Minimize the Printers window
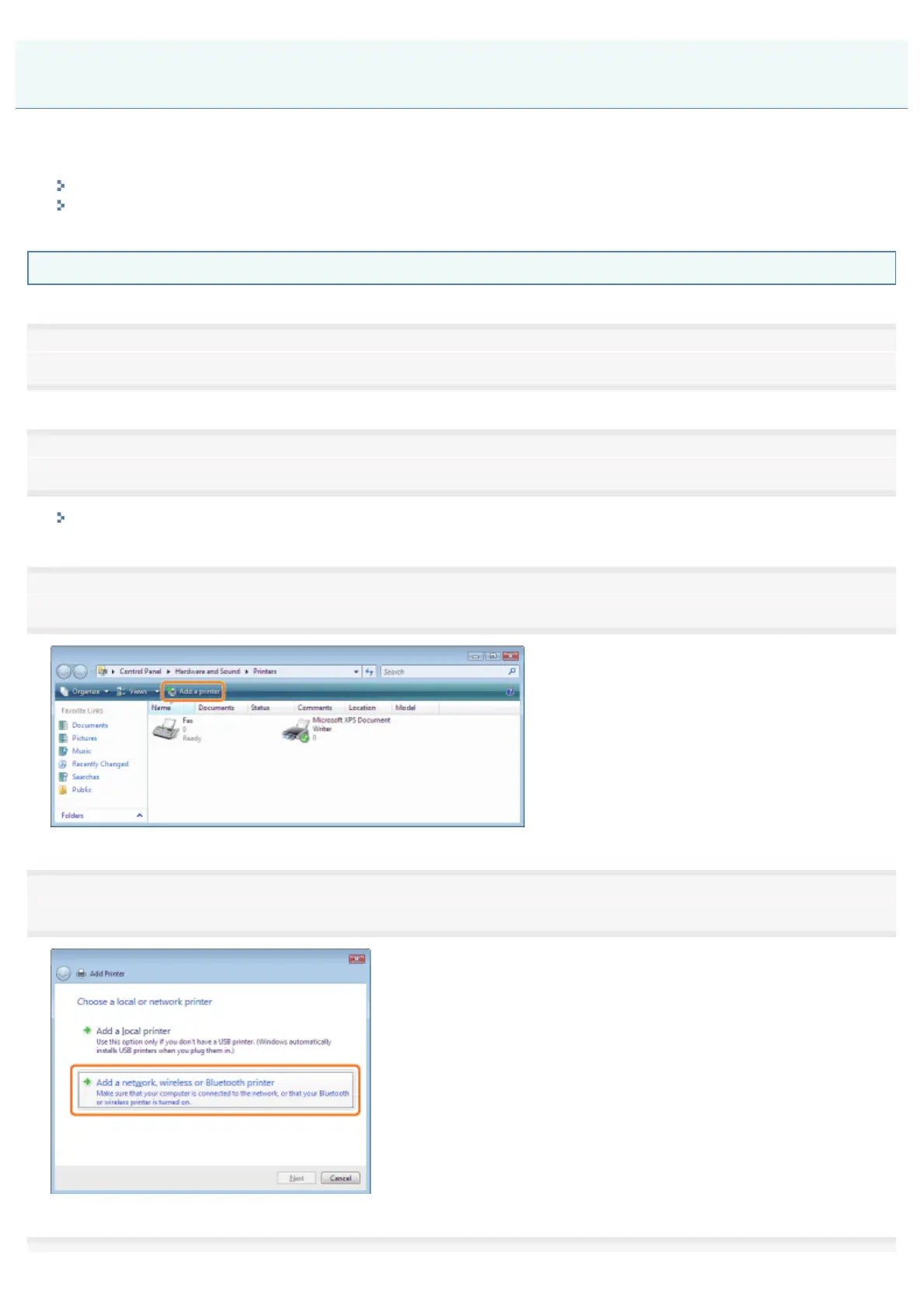The image size is (924, 1308). pos(476,656)
